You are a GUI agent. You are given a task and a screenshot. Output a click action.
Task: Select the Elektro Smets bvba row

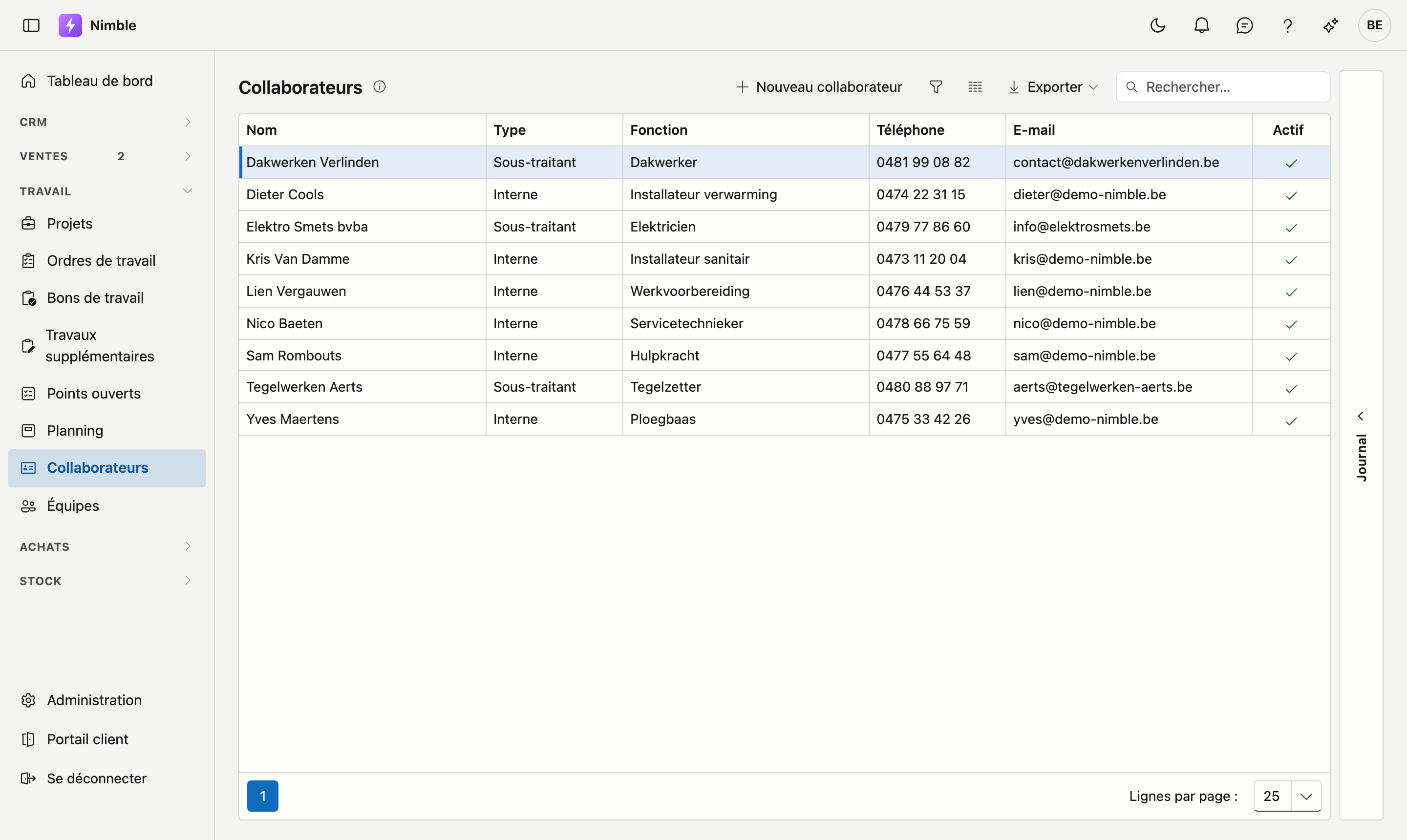pos(784,227)
